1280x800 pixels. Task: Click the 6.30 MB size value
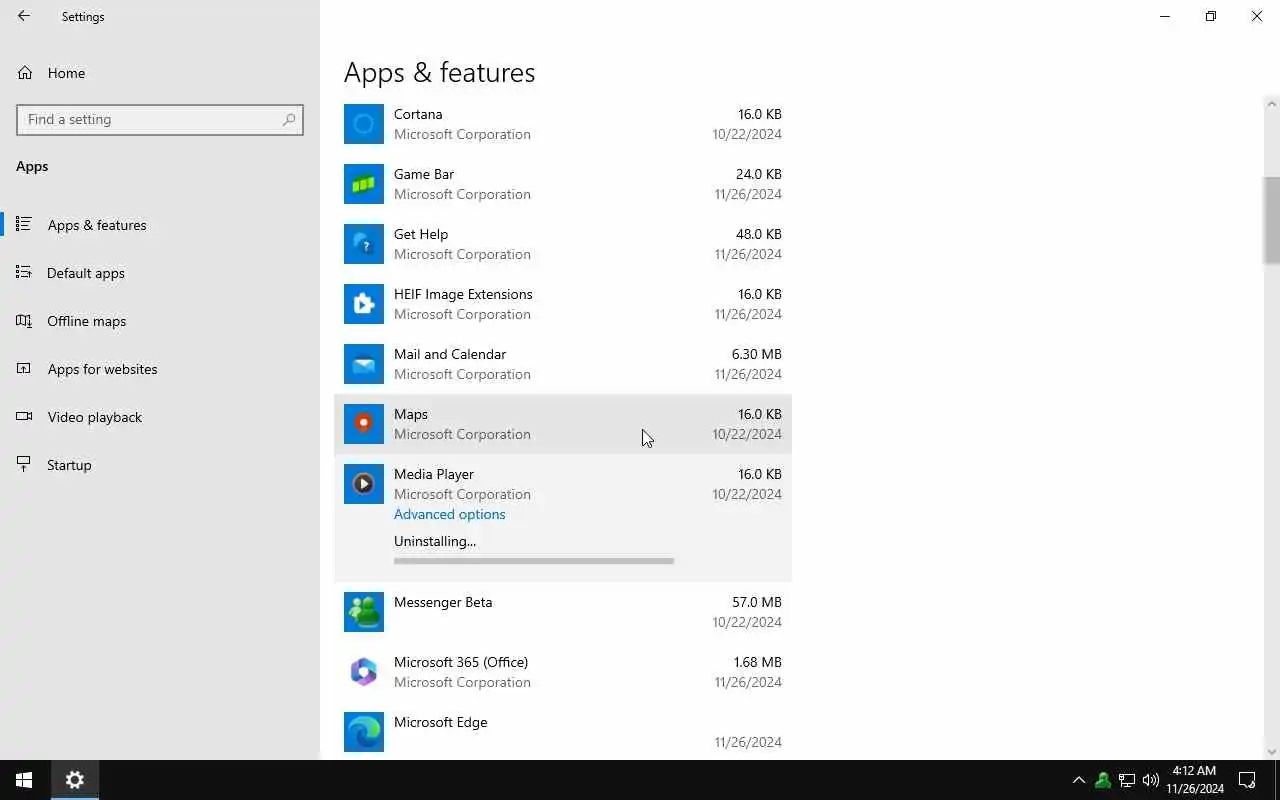(x=757, y=354)
